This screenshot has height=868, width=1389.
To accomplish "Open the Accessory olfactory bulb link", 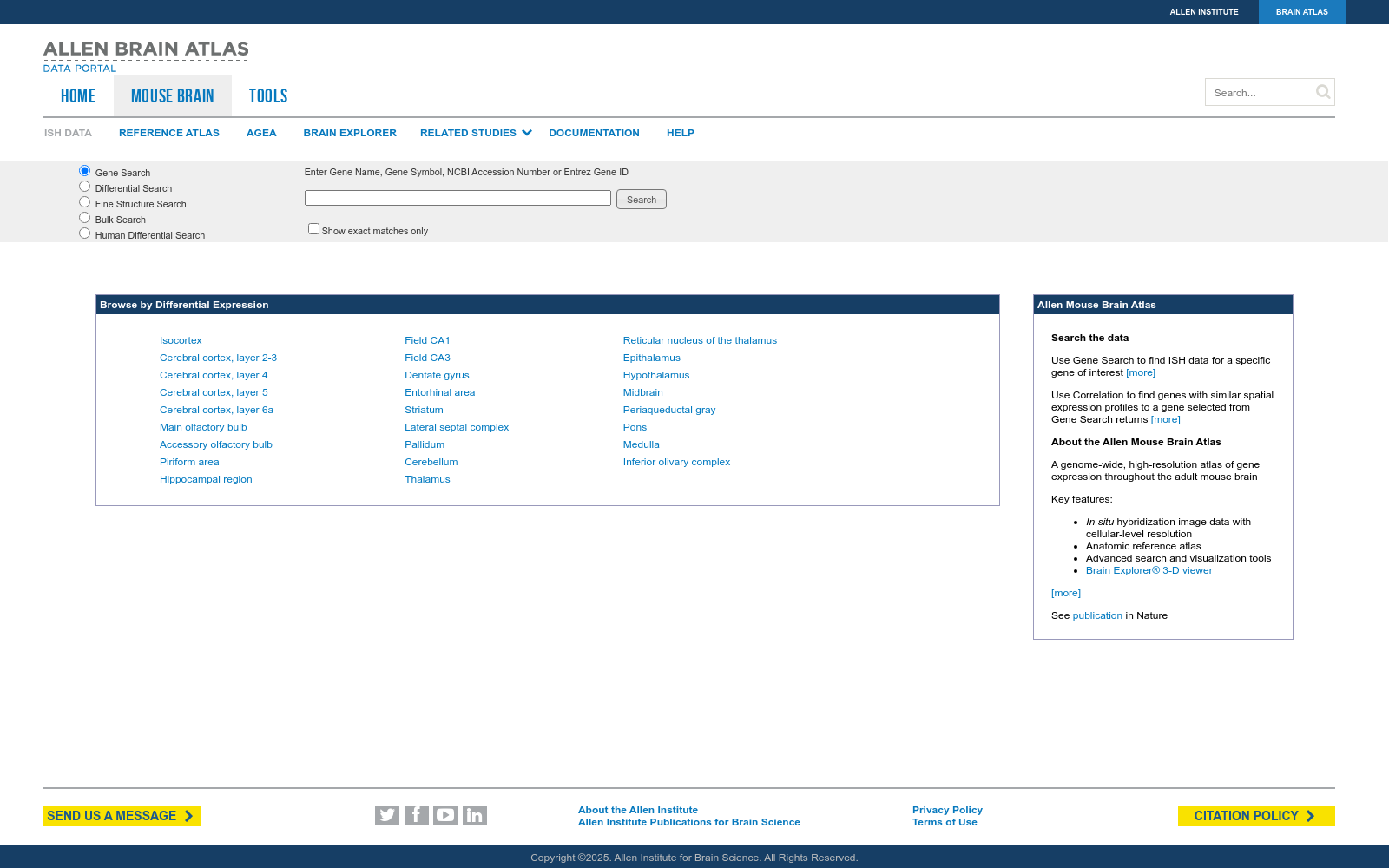I will point(216,444).
